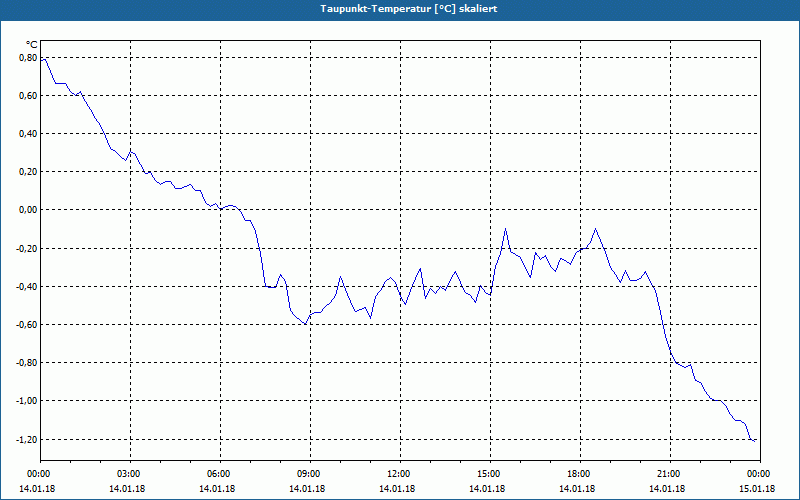Screen dimensions: 800x500
Task: Click the -0,80 y-axis label
Action: [26, 363]
